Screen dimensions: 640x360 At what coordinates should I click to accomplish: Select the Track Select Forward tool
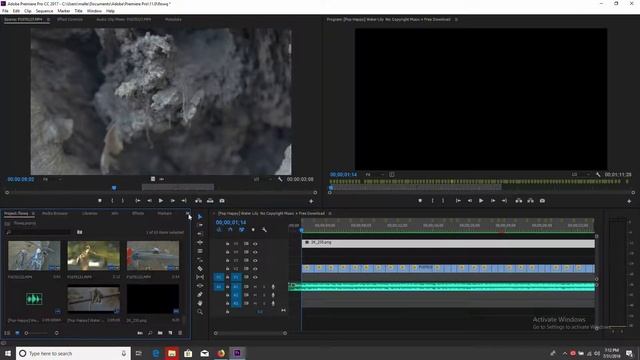pyautogui.click(x=200, y=225)
